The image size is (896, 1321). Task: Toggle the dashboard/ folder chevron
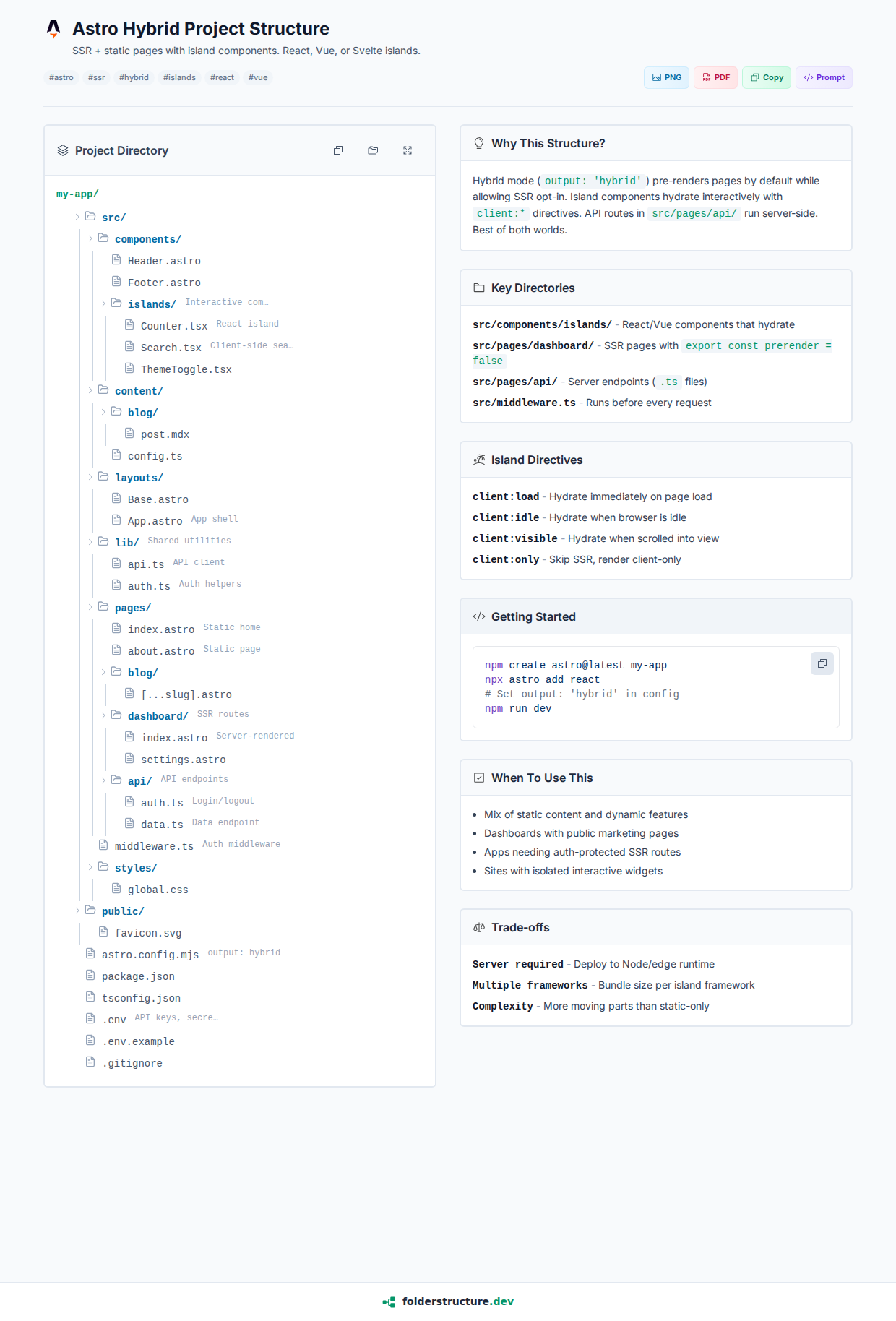click(103, 715)
